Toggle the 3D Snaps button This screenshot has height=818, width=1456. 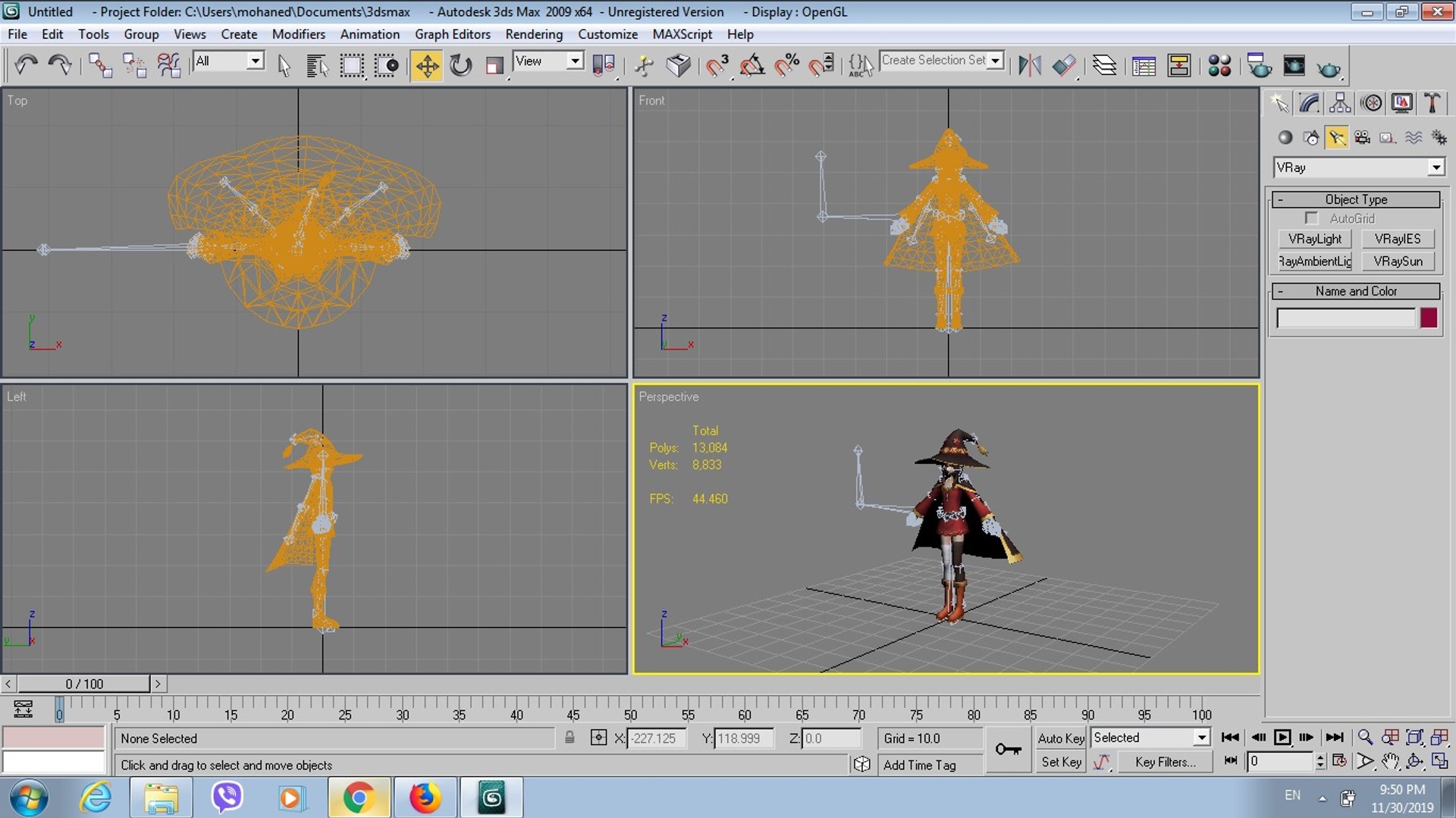pos(717,65)
